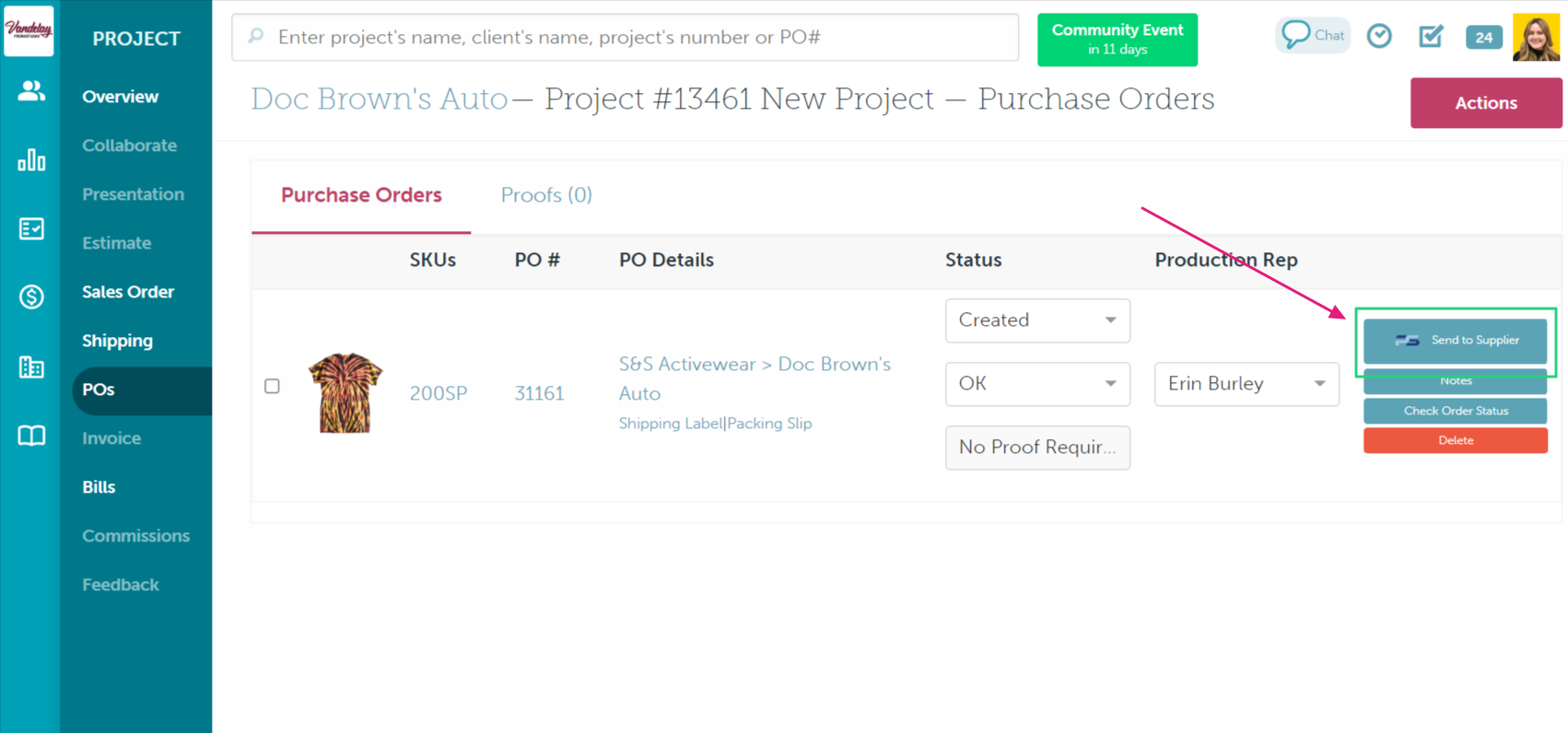
Task: Open the dollar sign finance icon
Action: (x=31, y=297)
